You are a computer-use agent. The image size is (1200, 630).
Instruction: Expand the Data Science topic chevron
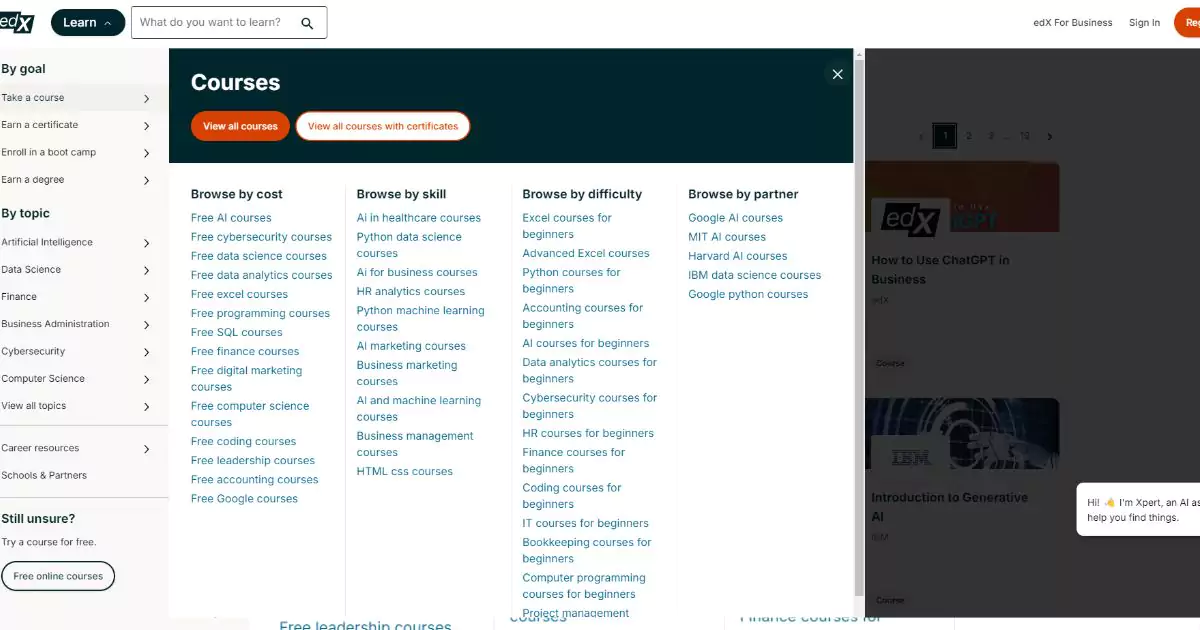(x=146, y=270)
